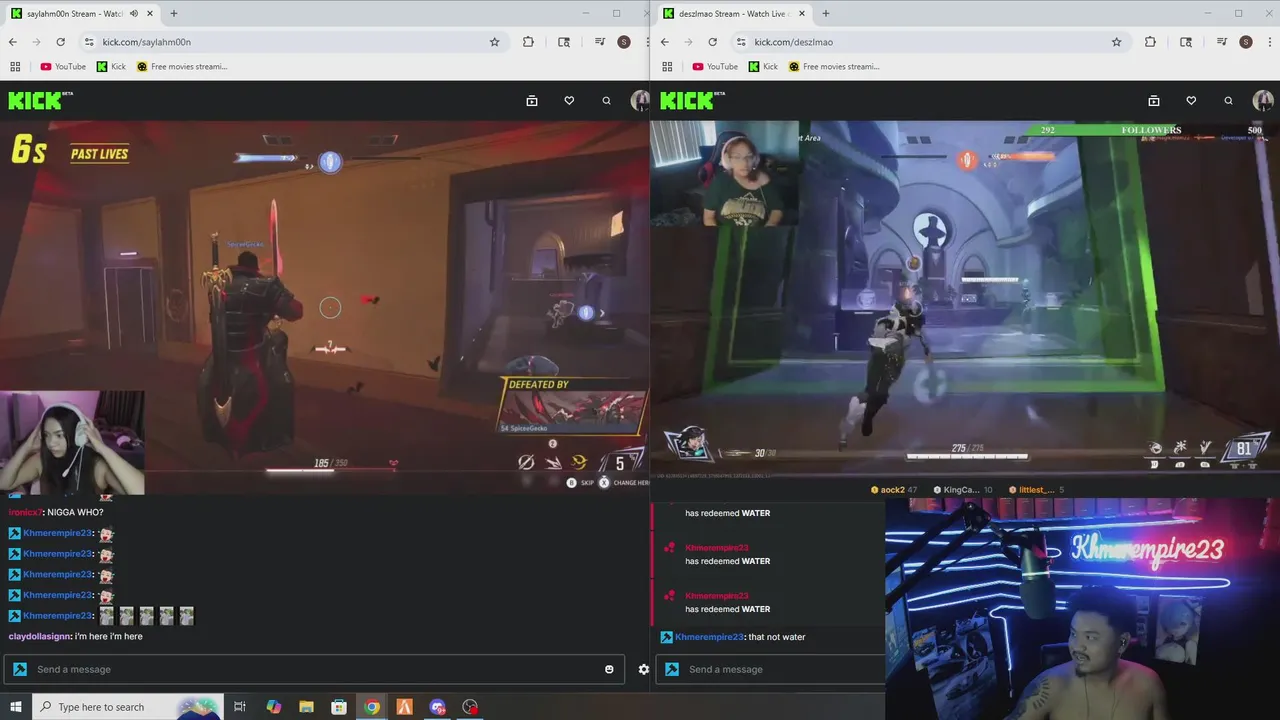Open Task View on taskbar

click(240, 707)
